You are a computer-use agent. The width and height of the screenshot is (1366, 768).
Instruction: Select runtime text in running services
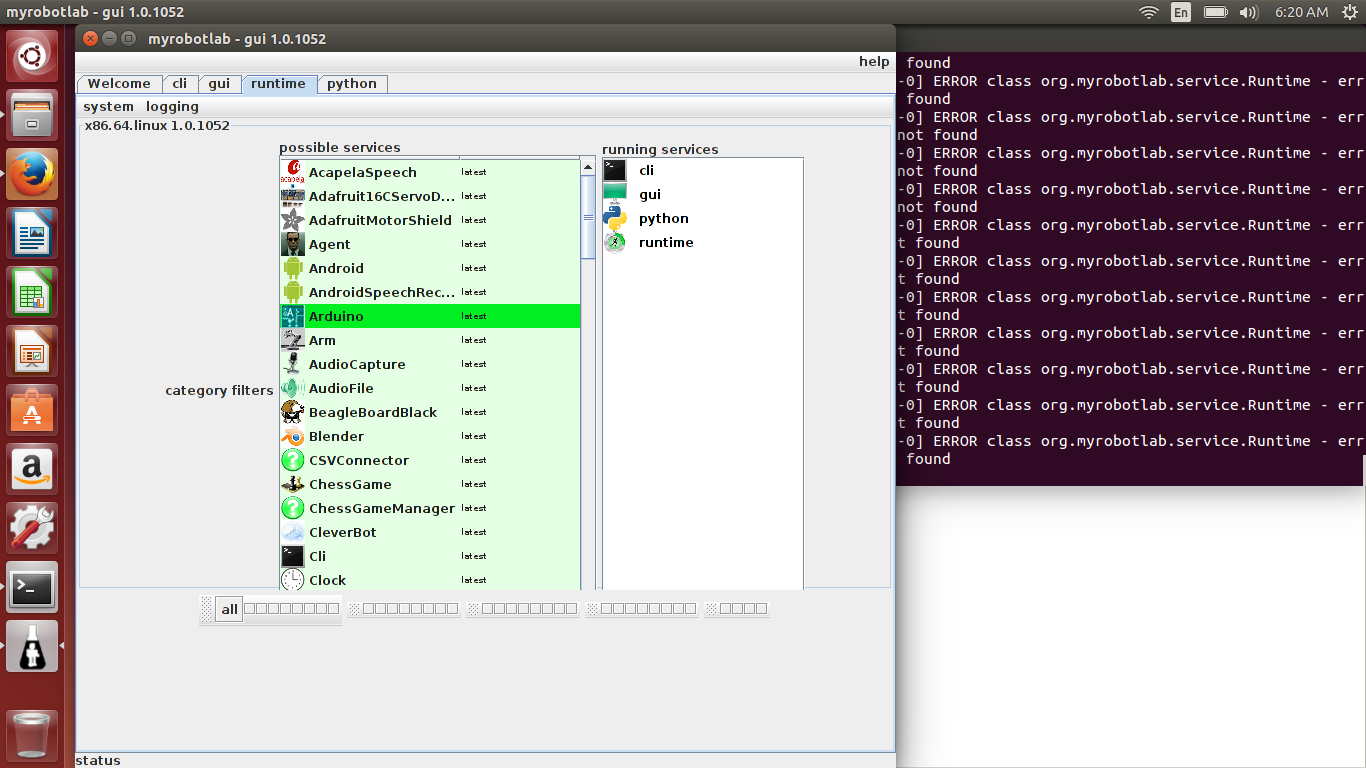click(x=666, y=242)
